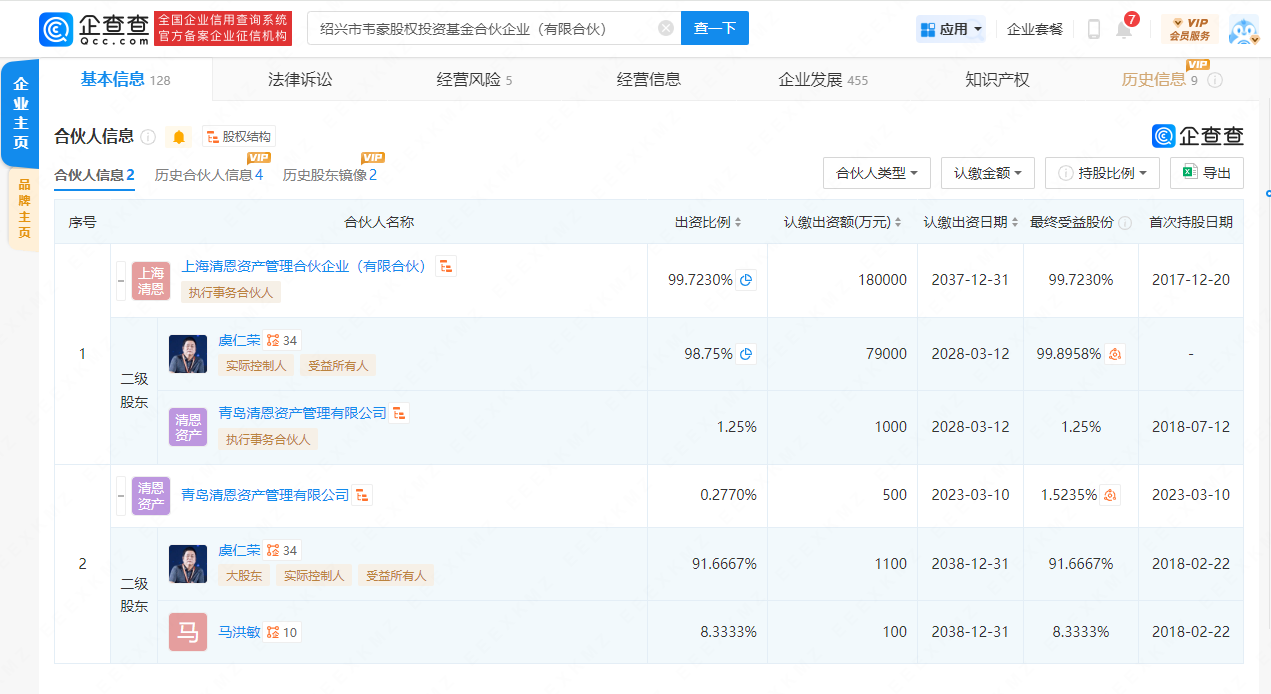The width and height of the screenshot is (1271, 694).
Task: Switch to the 知识产权 tab
Action: point(997,80)
